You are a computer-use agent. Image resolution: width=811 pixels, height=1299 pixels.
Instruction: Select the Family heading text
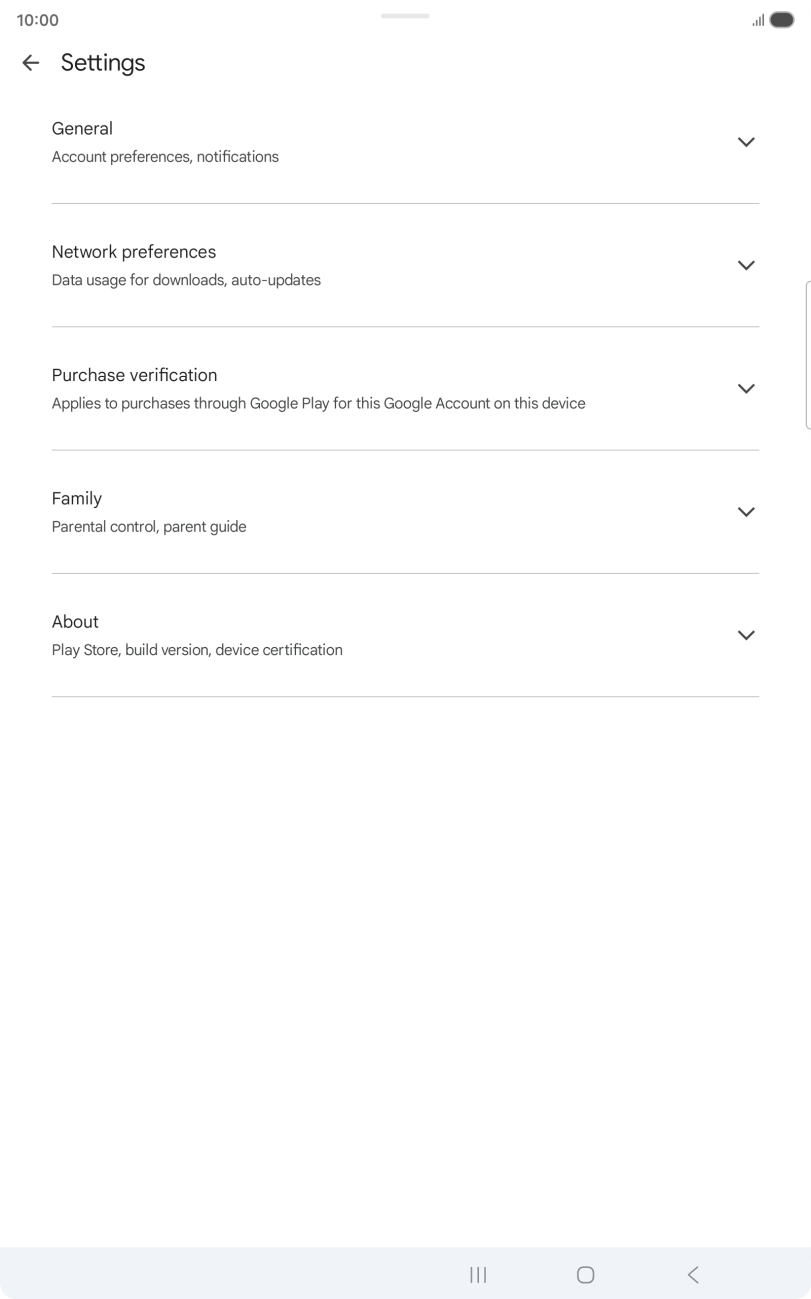pyautogui.click(x=77, y=498)
